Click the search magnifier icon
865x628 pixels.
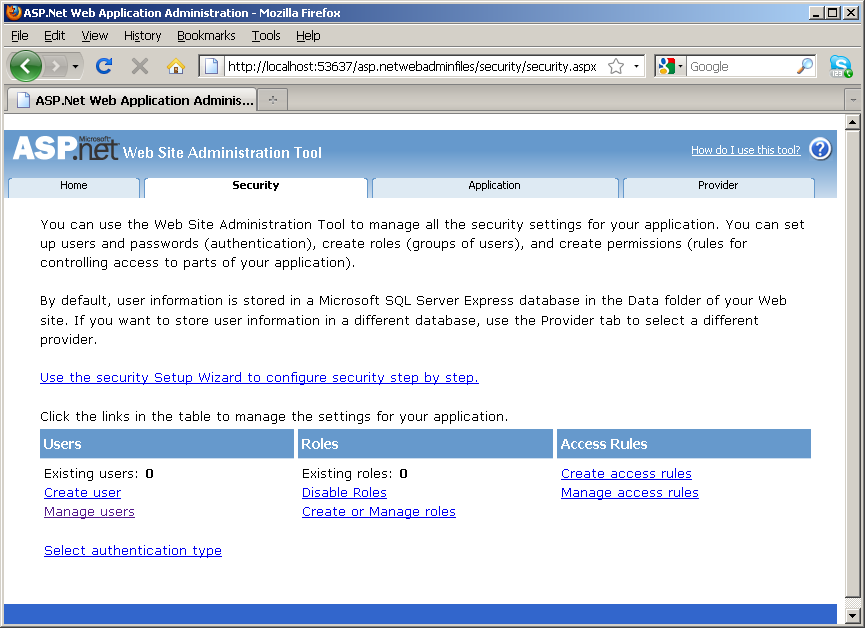pyautogui.click(x=805, y=66)
